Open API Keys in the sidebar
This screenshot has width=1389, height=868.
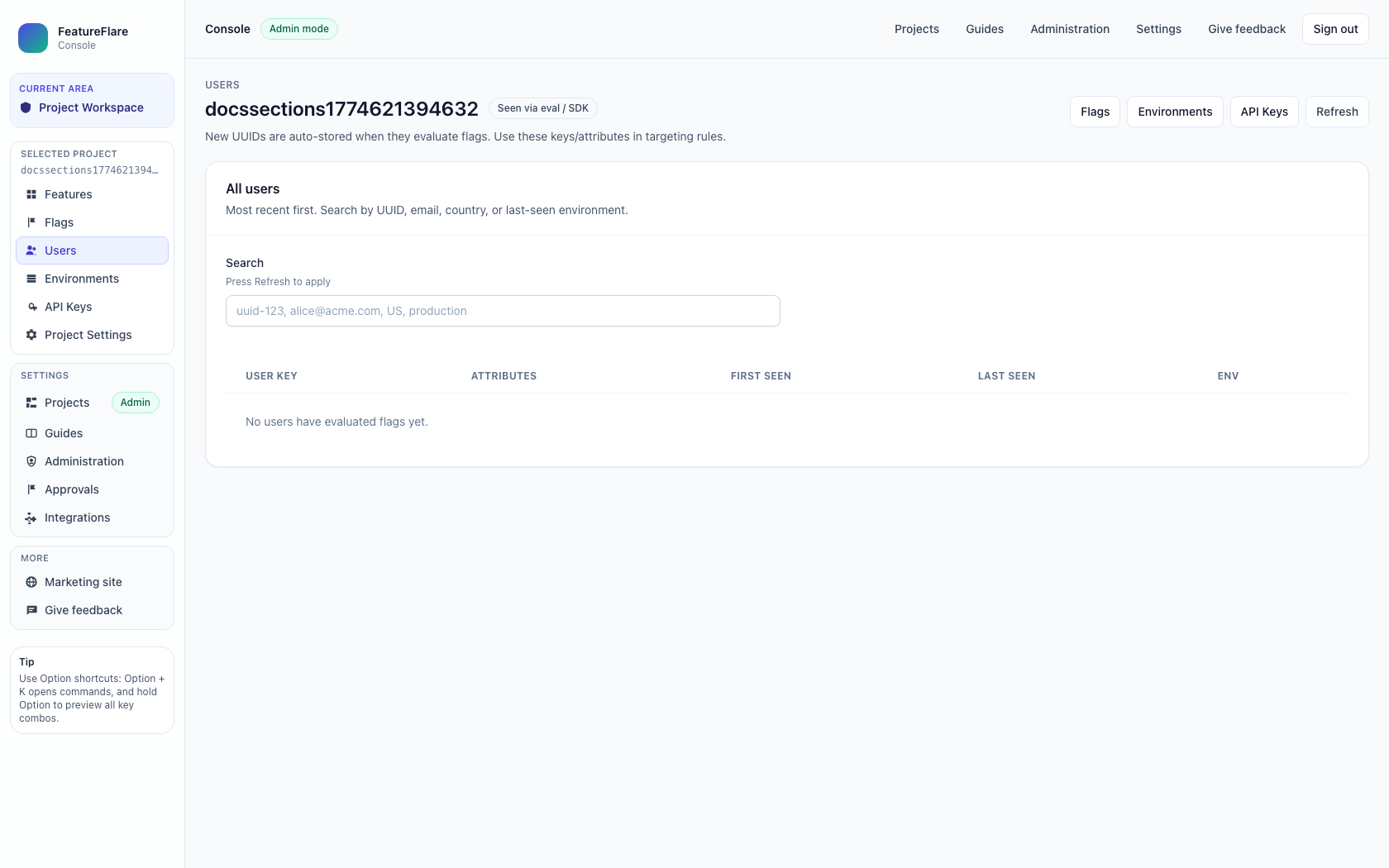point(92,307)
